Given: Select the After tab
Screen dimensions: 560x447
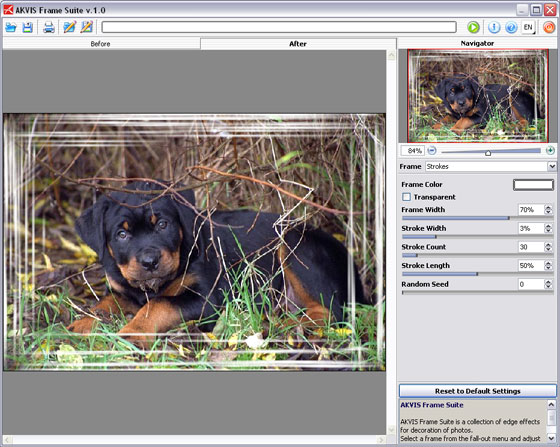Looking at the screenshot, I should [298, 44].
